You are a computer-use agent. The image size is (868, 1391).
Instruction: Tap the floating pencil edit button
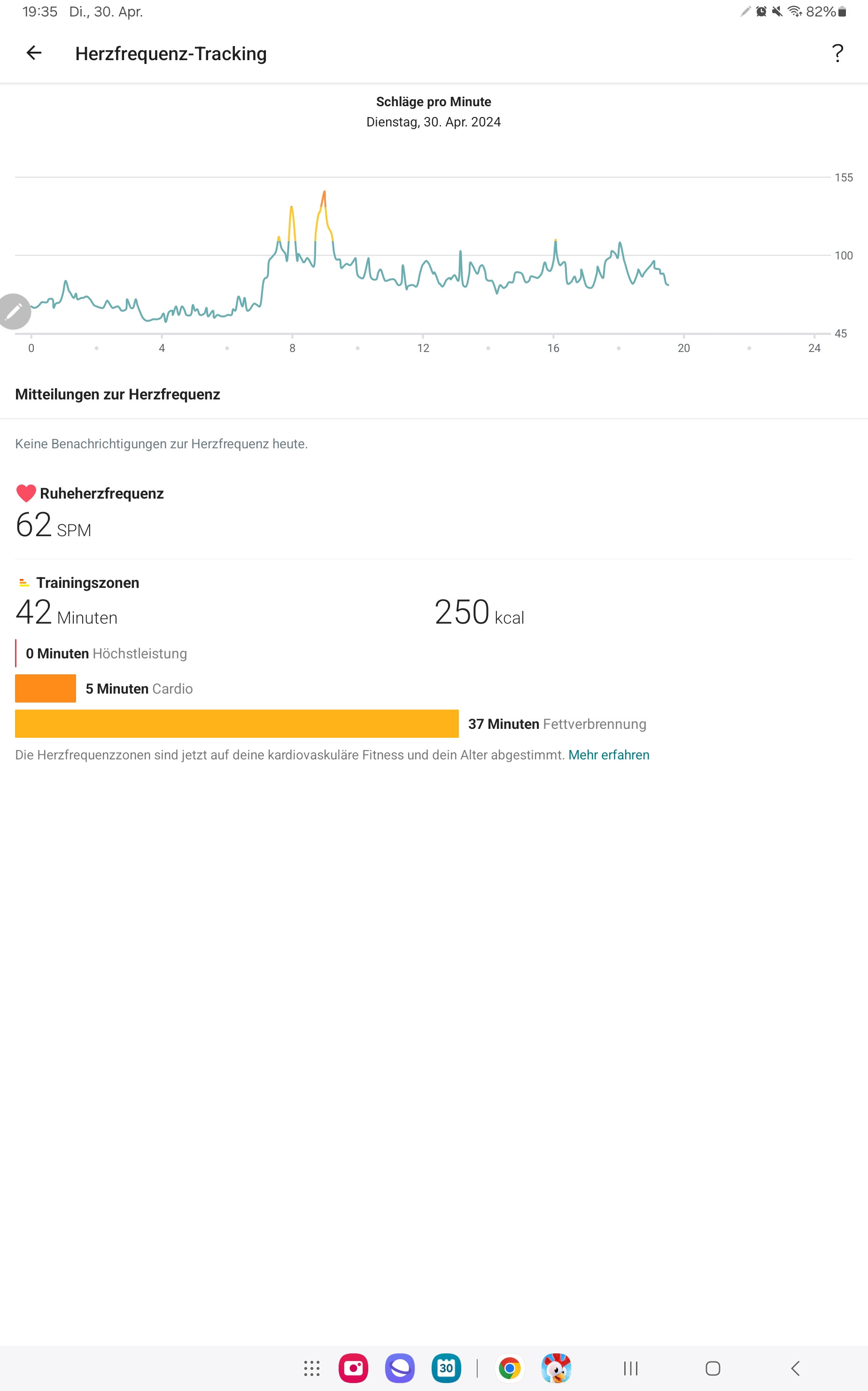pos(14,311)
